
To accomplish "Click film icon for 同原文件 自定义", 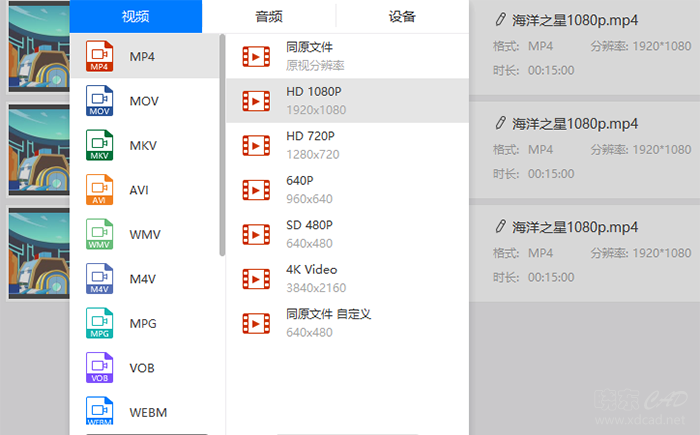I will tap(256, 323).
